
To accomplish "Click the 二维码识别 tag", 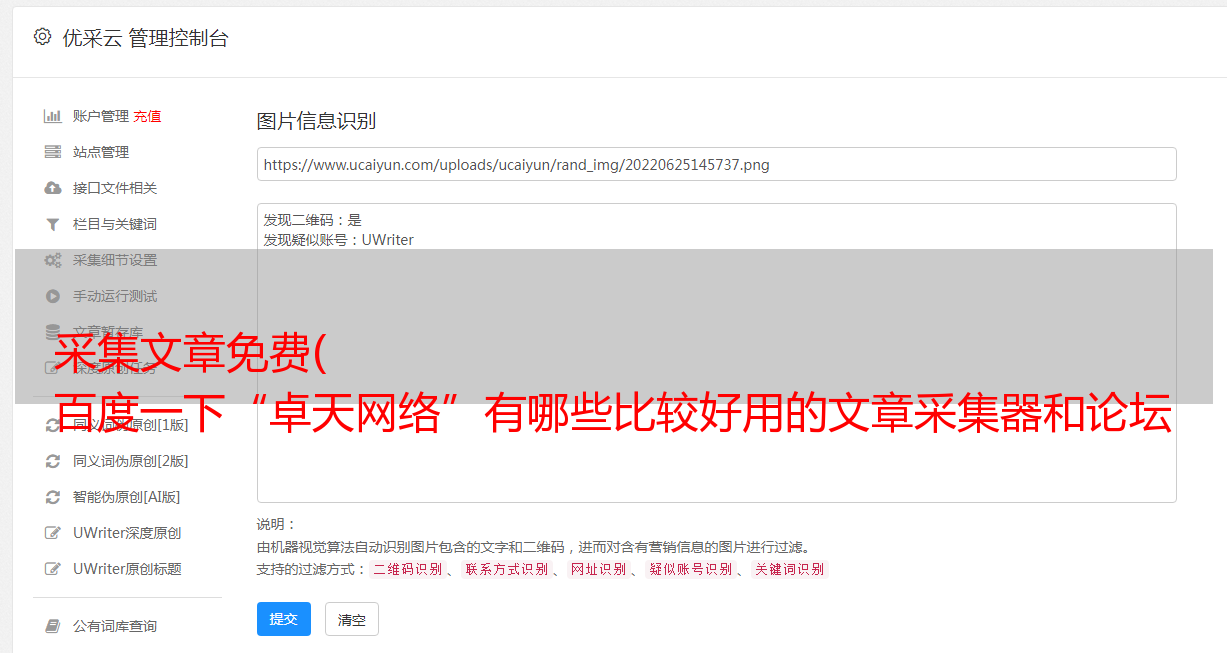I will pos(408,569).
